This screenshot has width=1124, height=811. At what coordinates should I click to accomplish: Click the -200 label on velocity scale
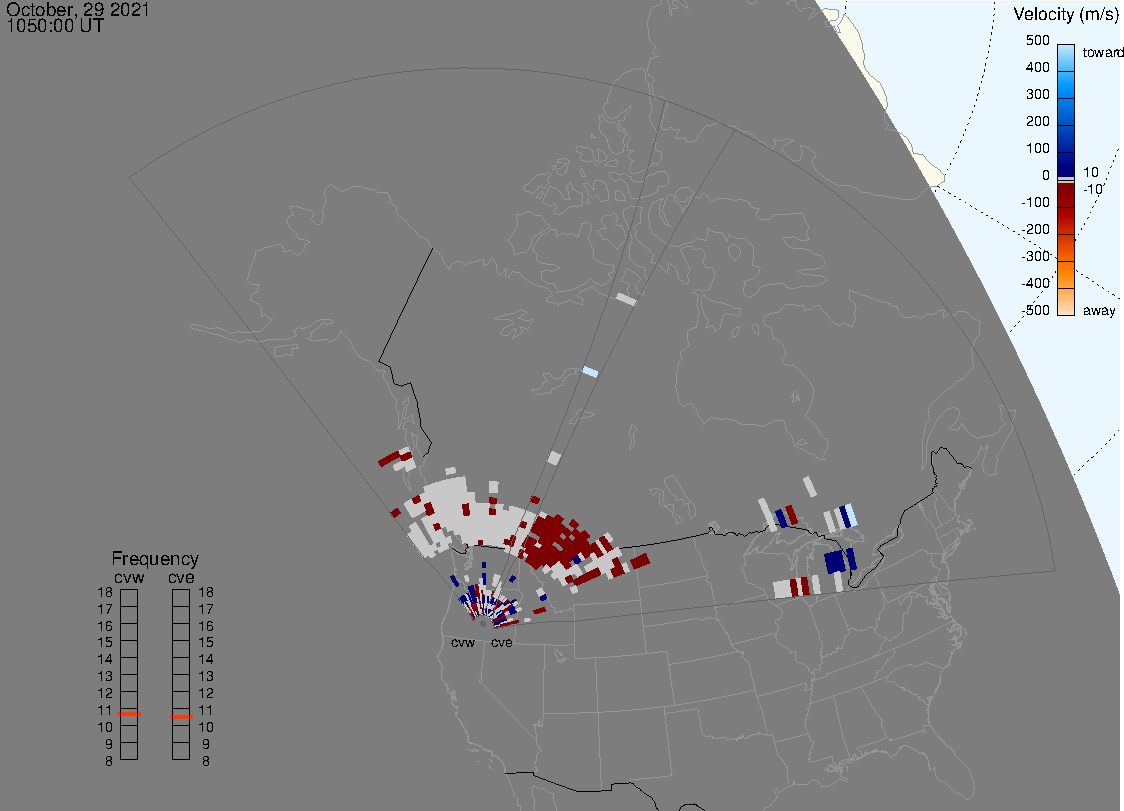click(1035, 229)
